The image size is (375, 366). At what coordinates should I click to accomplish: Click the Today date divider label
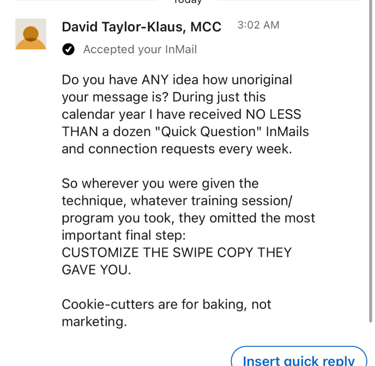(188, 2)
